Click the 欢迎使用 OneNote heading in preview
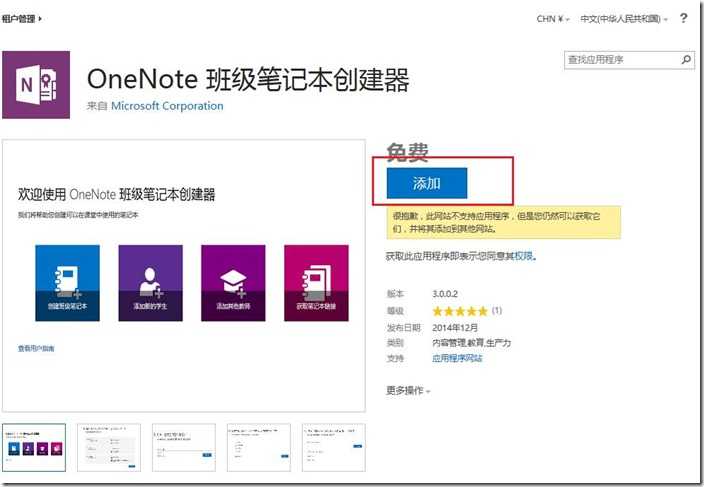704x487 pixels. tap(116, 194)
